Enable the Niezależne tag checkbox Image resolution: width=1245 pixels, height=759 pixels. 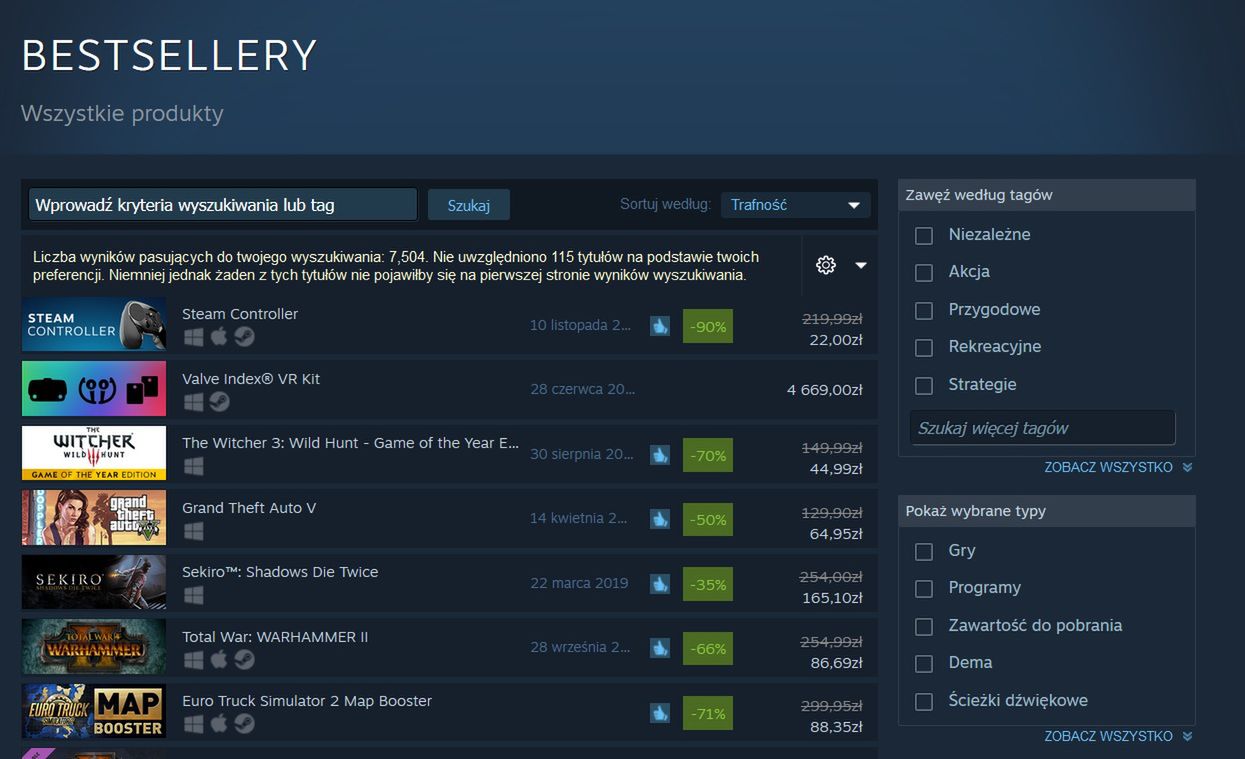924,235
